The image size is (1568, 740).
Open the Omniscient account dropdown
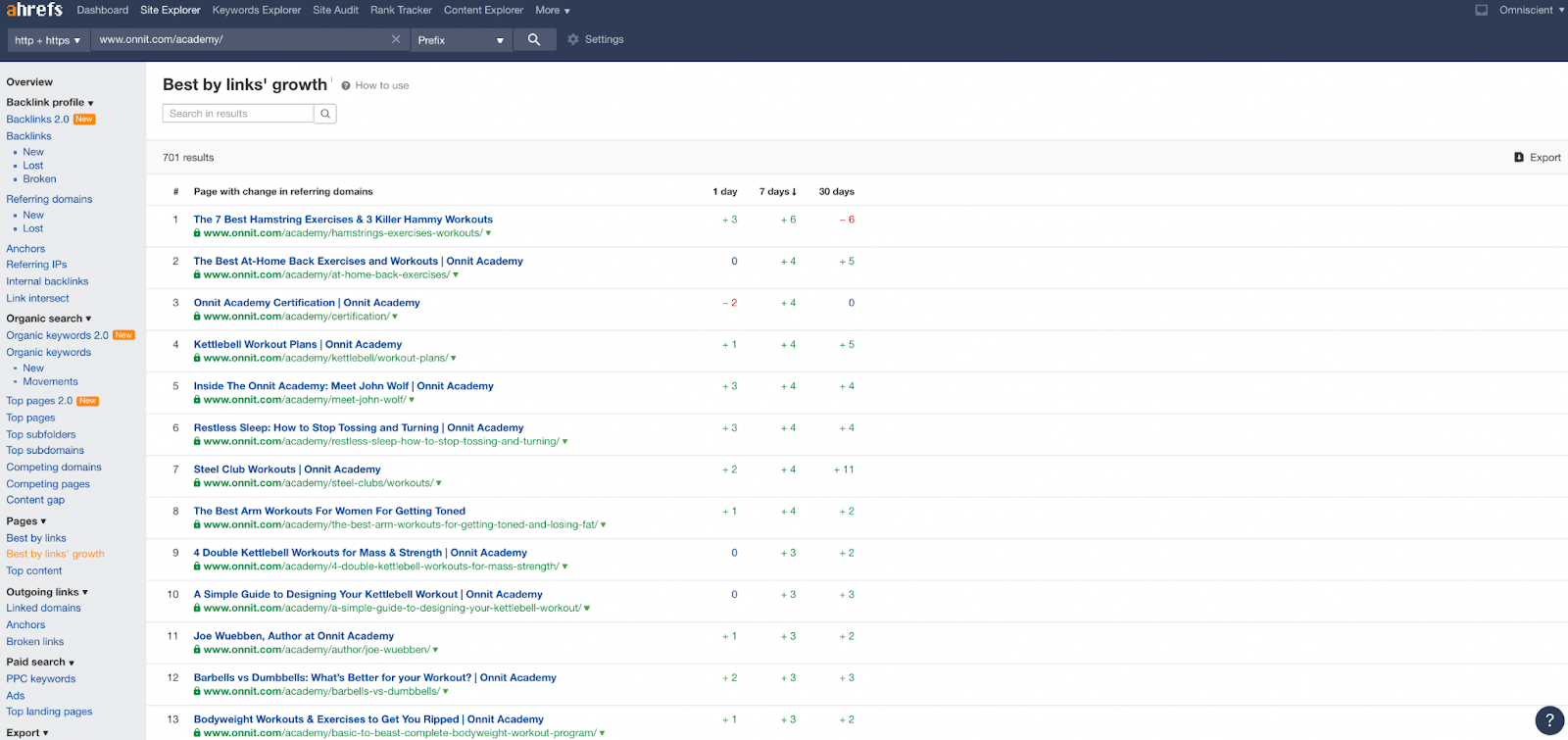pyautogui.click(x=1532, y=10)
